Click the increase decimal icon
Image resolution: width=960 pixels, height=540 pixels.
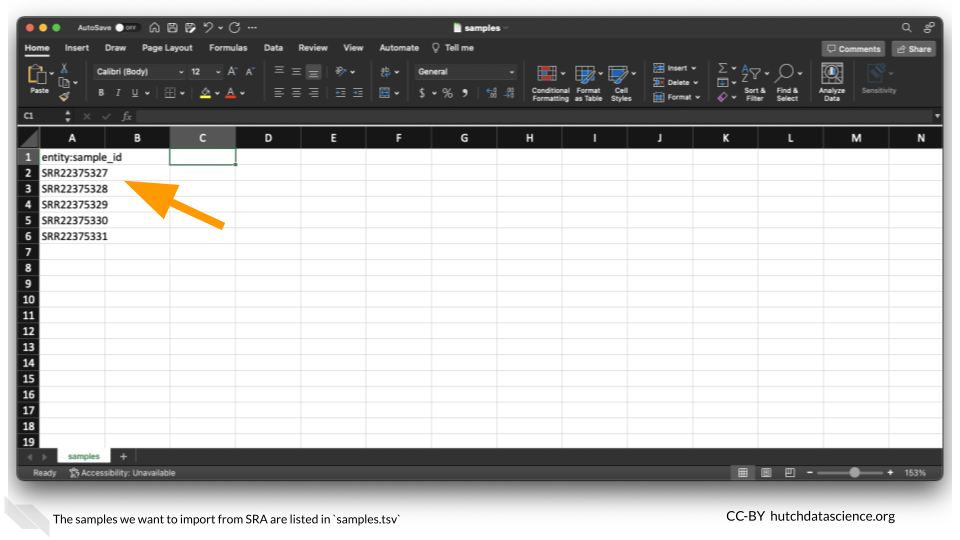point(491,93)
